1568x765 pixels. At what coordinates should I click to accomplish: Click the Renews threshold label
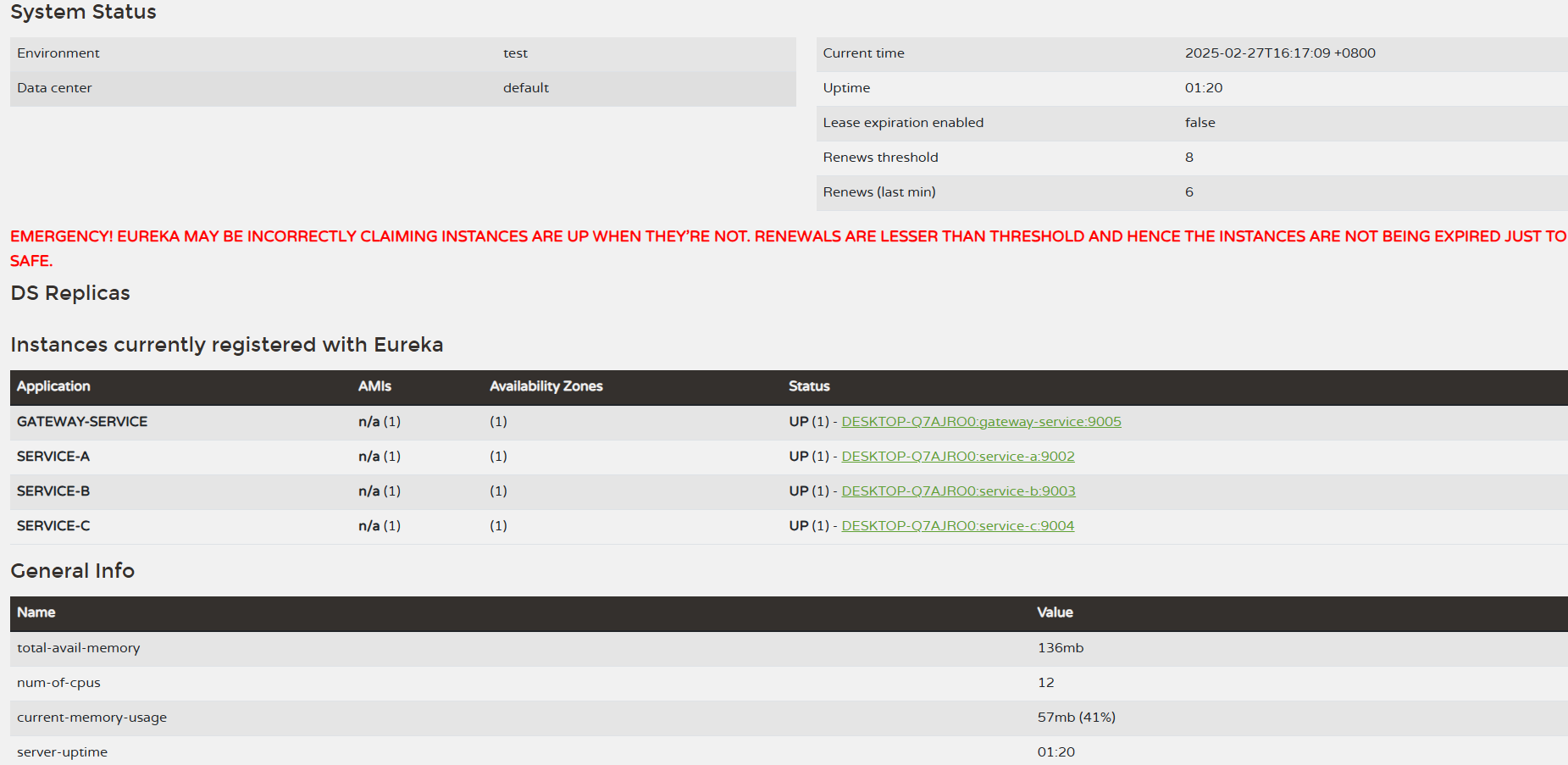[881, 158]
